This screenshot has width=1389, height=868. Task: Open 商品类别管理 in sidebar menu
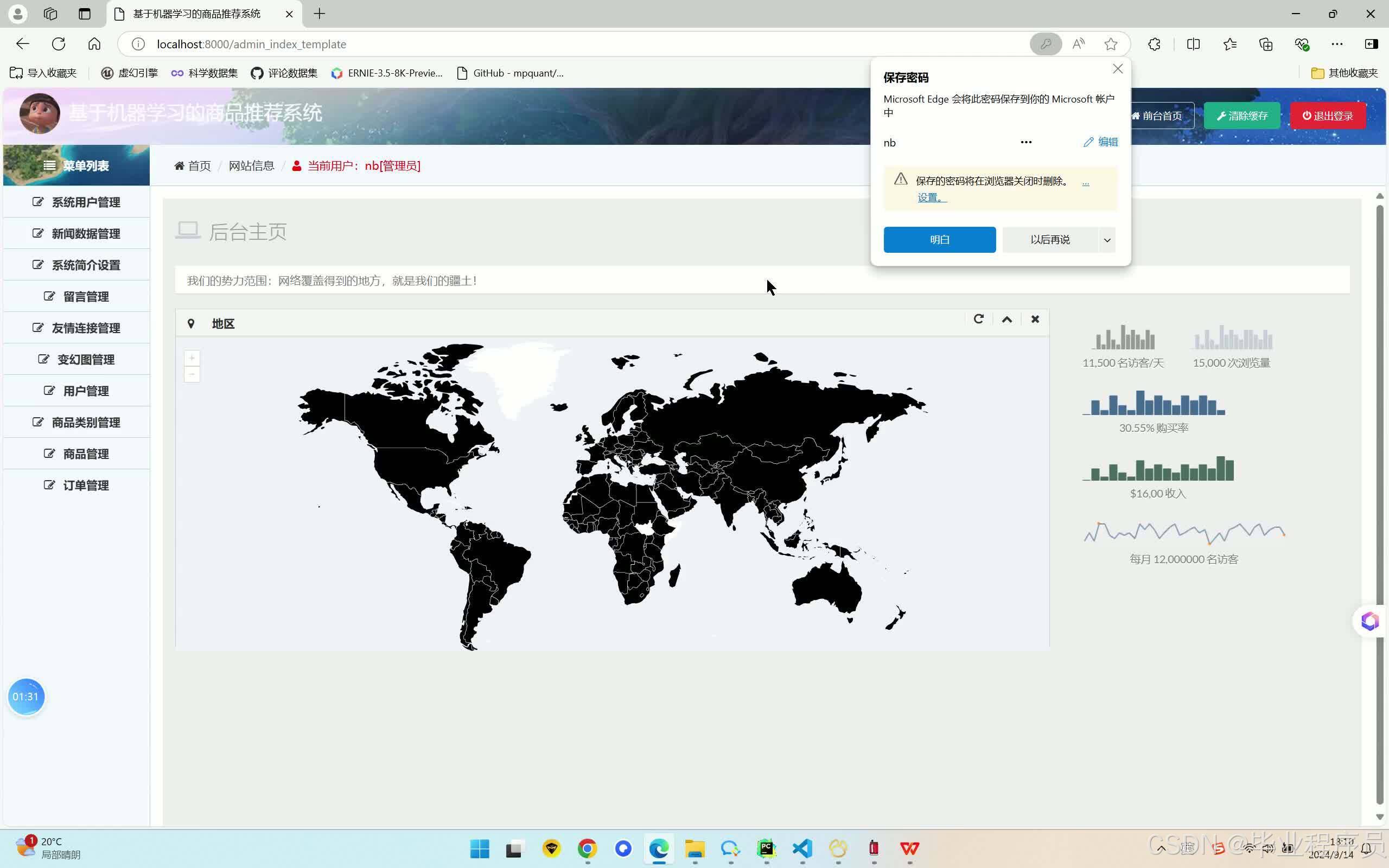coord(77,423)
